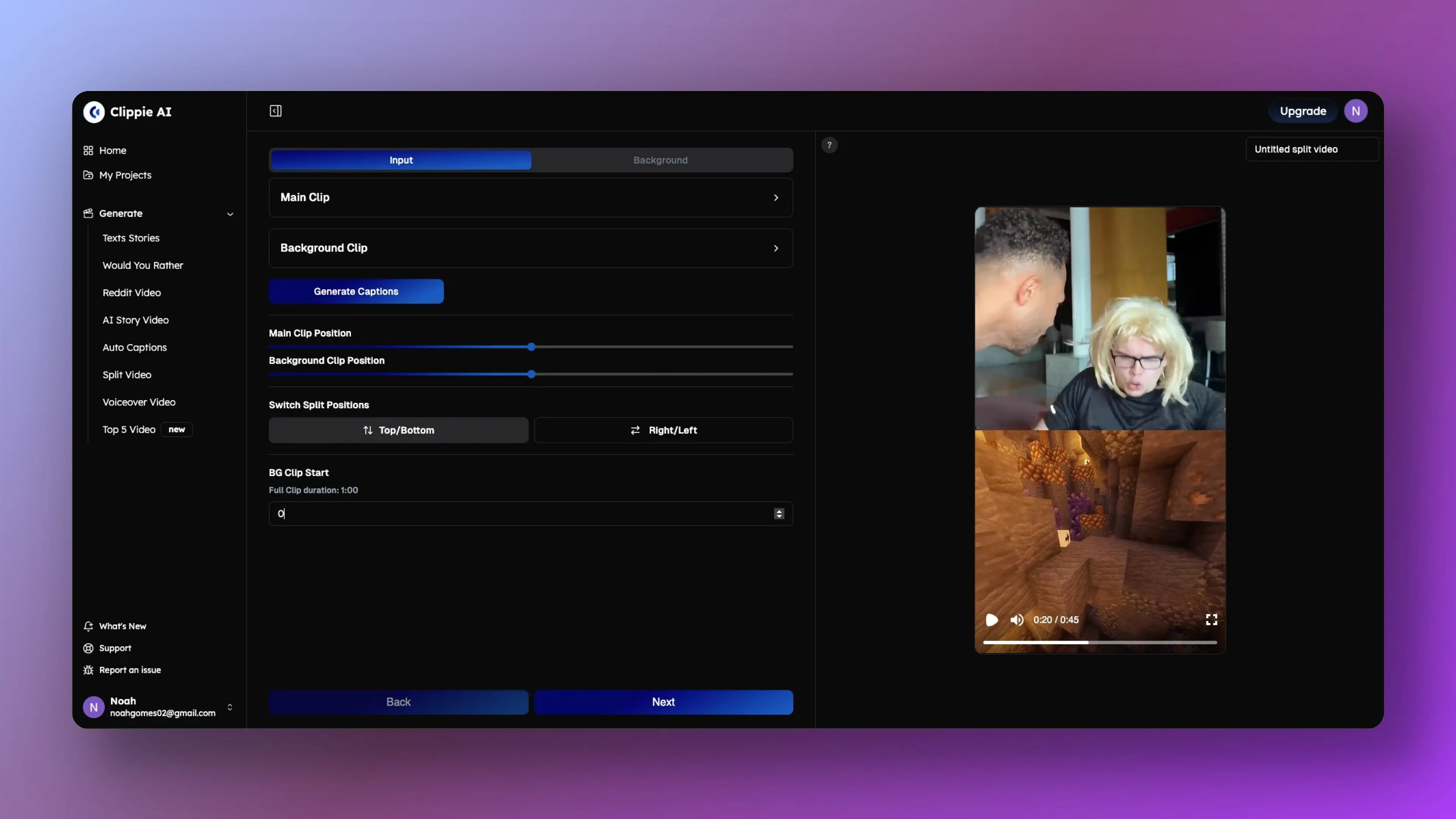Open the help question mark icon
Viewport: 1456px width, 819px height.
[829, 145]
